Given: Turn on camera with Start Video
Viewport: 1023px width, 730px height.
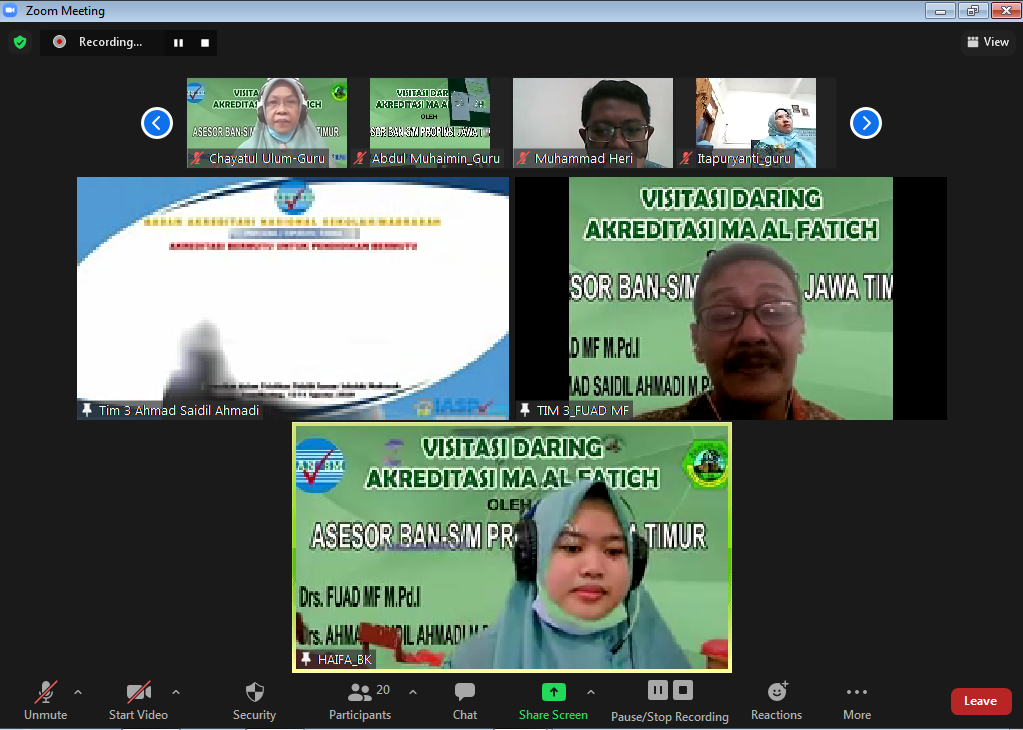Looking at the screenshot, I should click(x=138, y=699).
